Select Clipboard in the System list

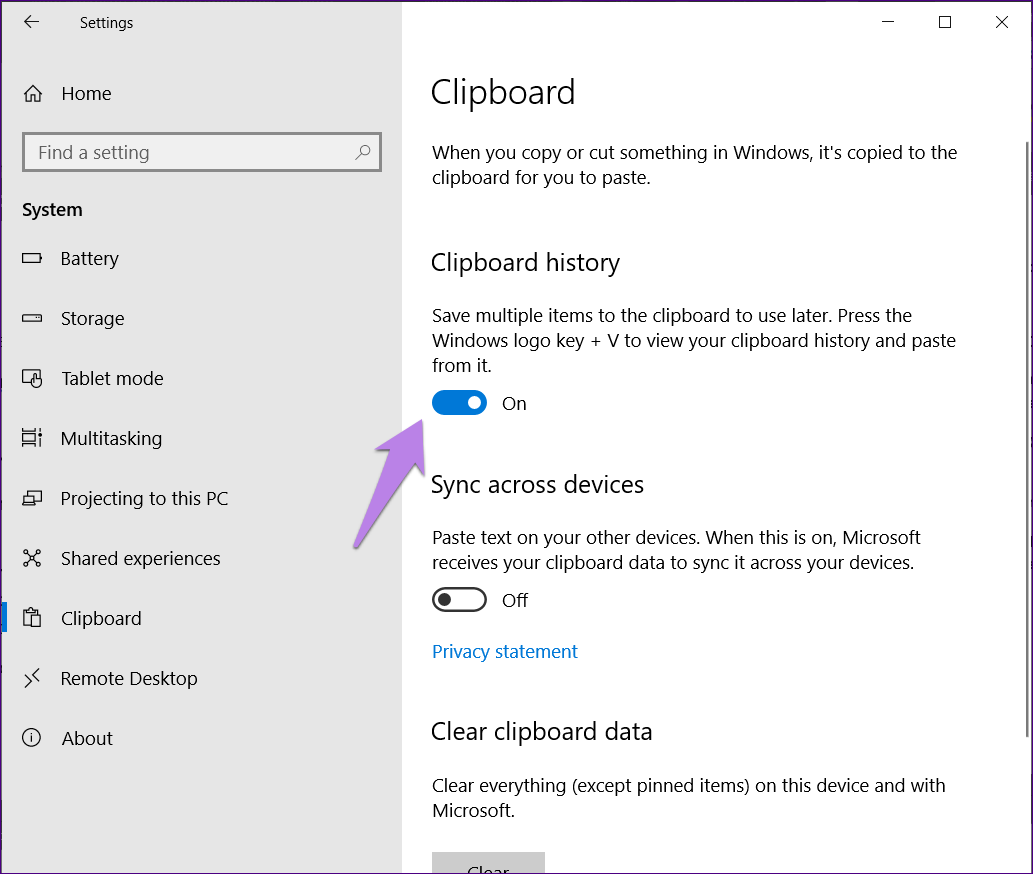coord(101,618)
